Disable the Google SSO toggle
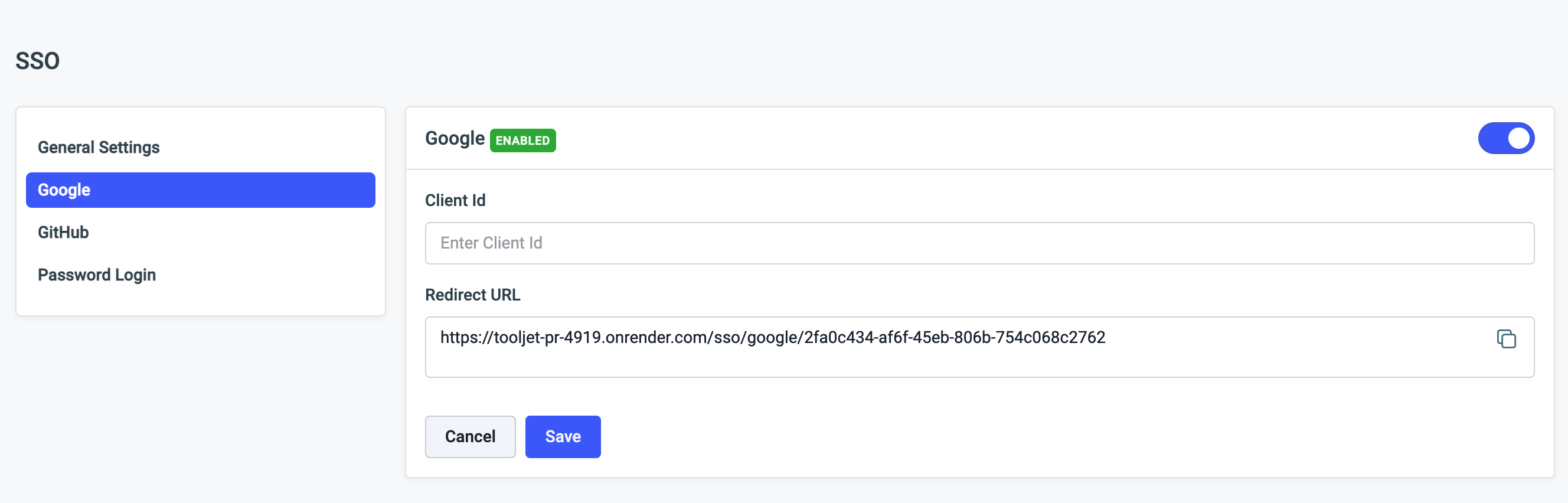The width and height of the screenshot is (1568, 503). coord(1505,138)
